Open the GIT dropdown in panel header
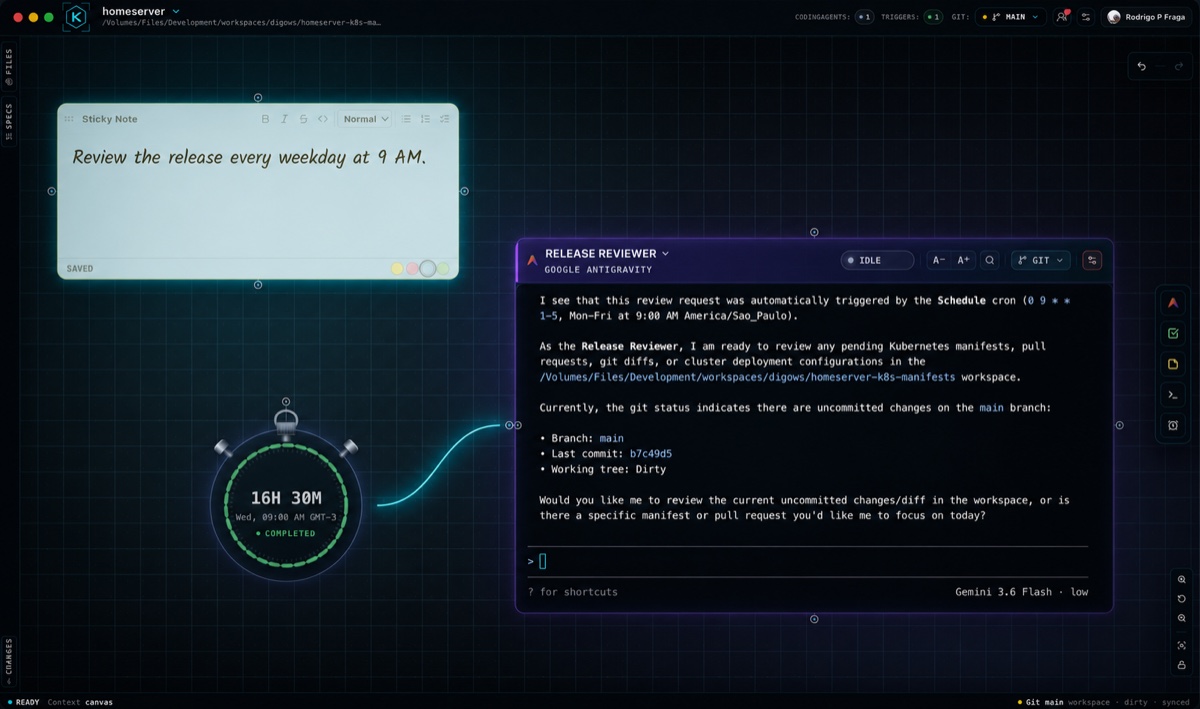The image size is (1200, 709). click(1041, 260)
